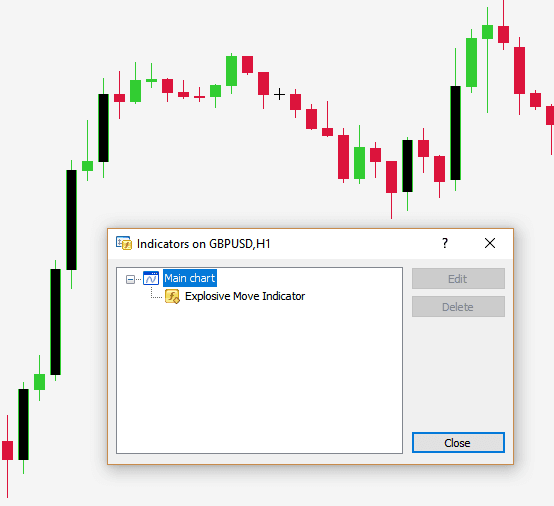The width and height of the screenshot is (554, 506).
Task: Open help with the question mark button
Action: [445, 243]
